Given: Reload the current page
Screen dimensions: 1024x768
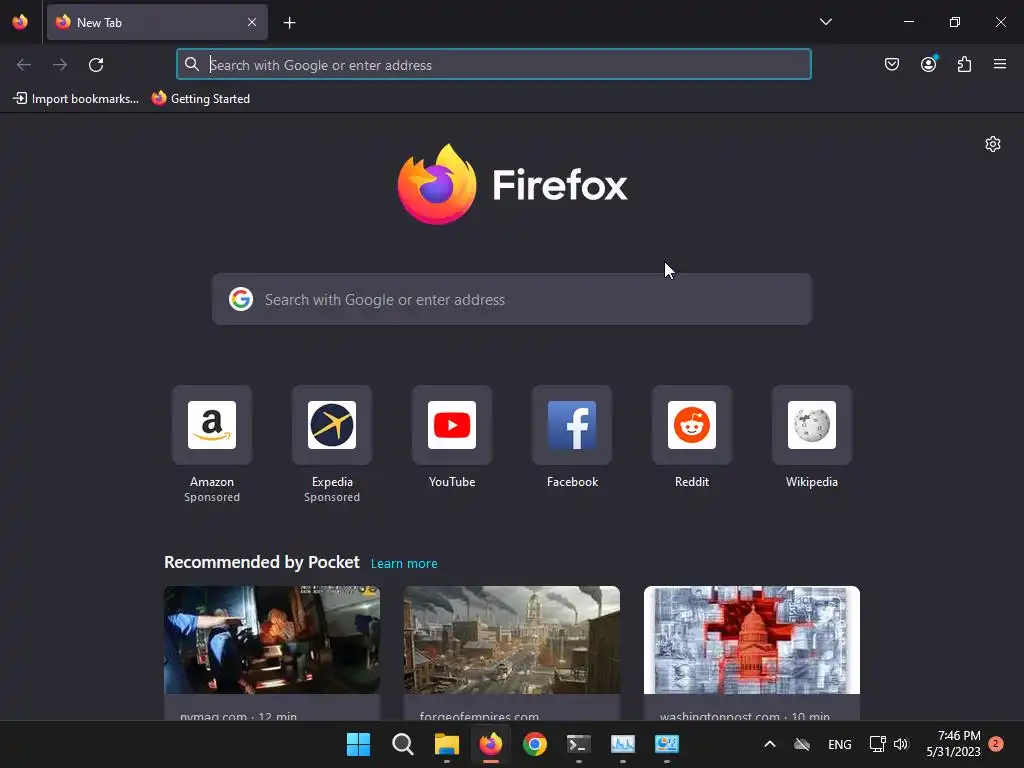Looking at the screenshot, I should click(x=96, y=65).
